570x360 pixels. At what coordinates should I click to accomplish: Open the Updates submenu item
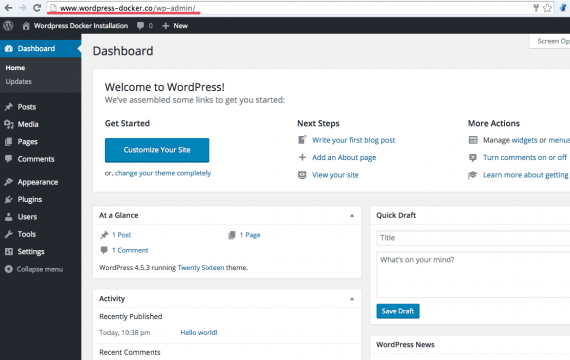tap(19, 81)
